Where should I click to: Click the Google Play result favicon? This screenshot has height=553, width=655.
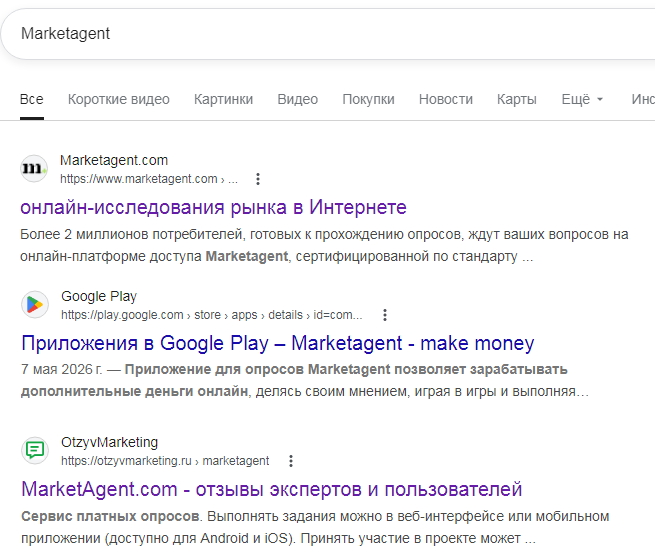pos(35,304)
